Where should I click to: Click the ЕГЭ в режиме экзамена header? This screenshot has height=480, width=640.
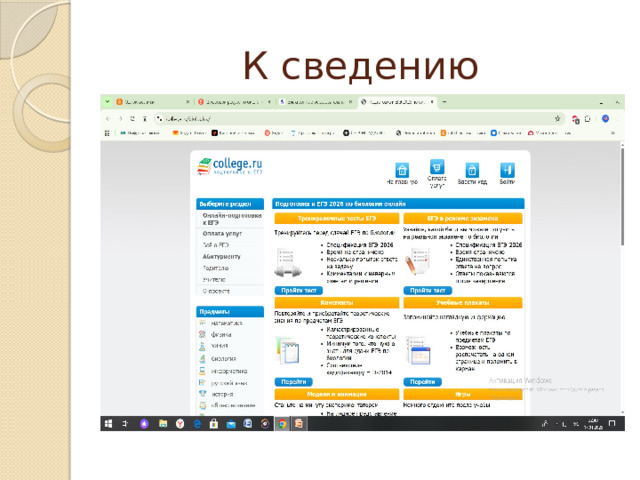[x=463, y=218]
